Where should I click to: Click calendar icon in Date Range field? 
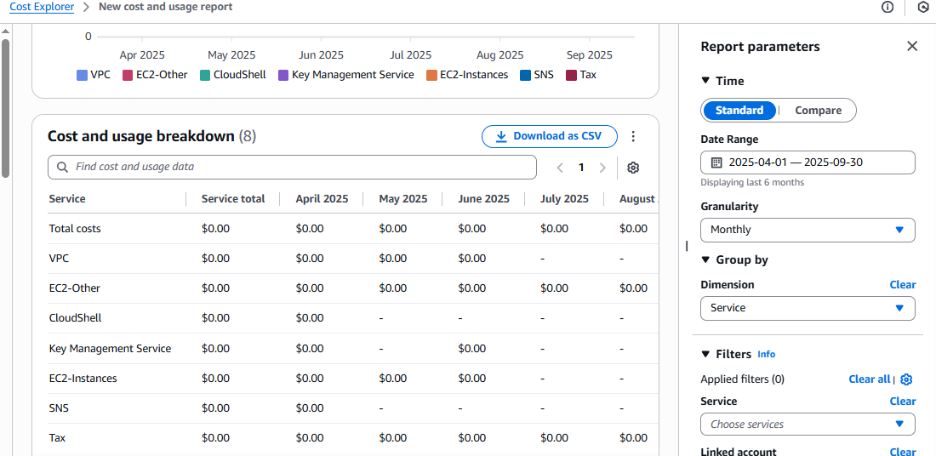716,162
